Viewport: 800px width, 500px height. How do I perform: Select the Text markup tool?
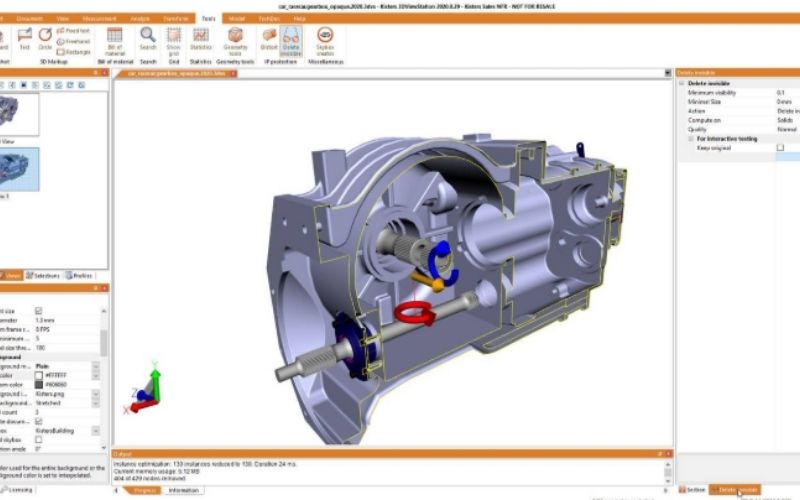pos(24,39)
